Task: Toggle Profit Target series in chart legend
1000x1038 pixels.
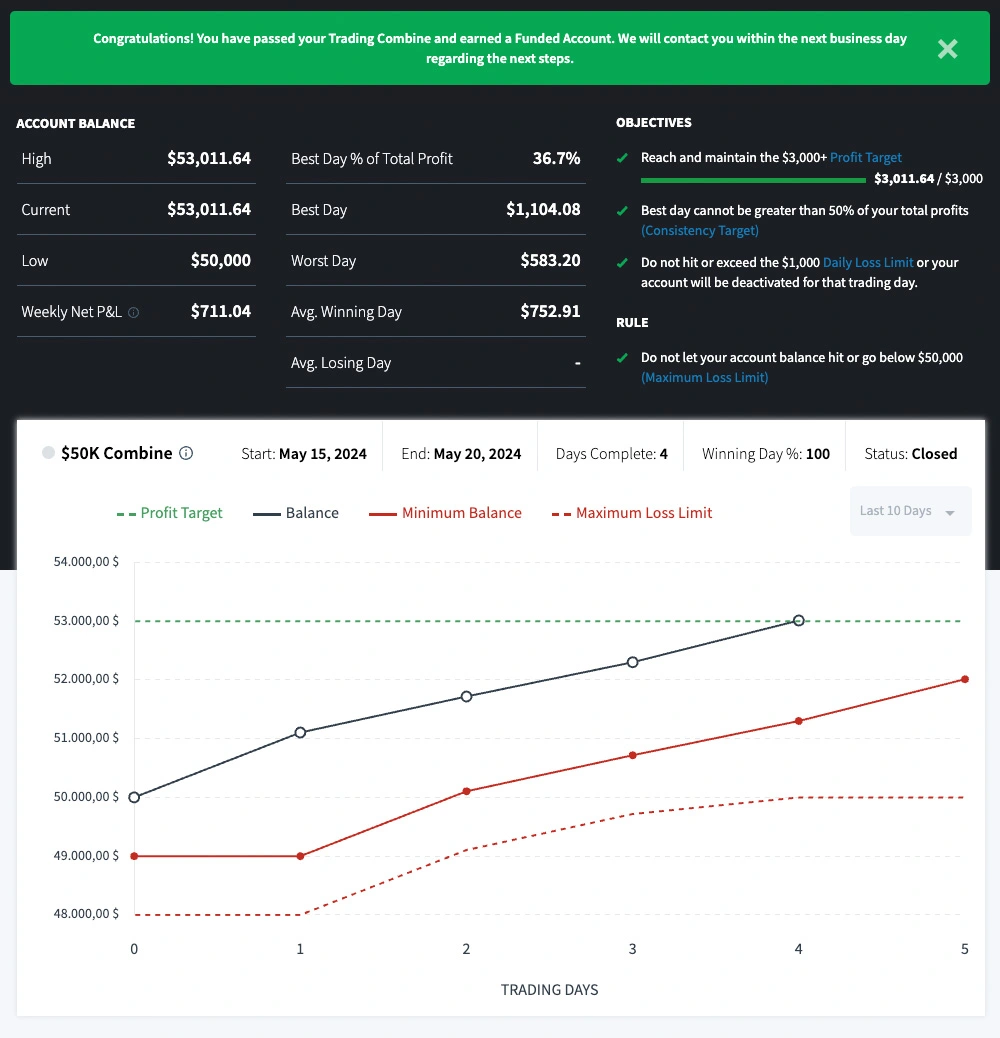Action: pyautogui.click(x=170, y=513)
